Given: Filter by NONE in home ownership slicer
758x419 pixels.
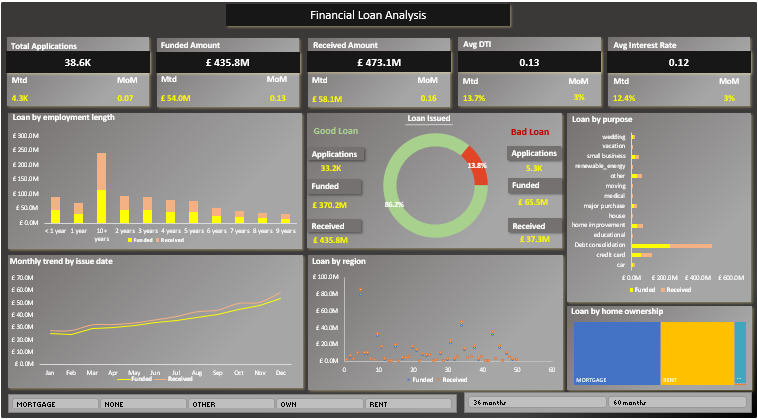Looking at the screenshot, I should tap(143, 404).
